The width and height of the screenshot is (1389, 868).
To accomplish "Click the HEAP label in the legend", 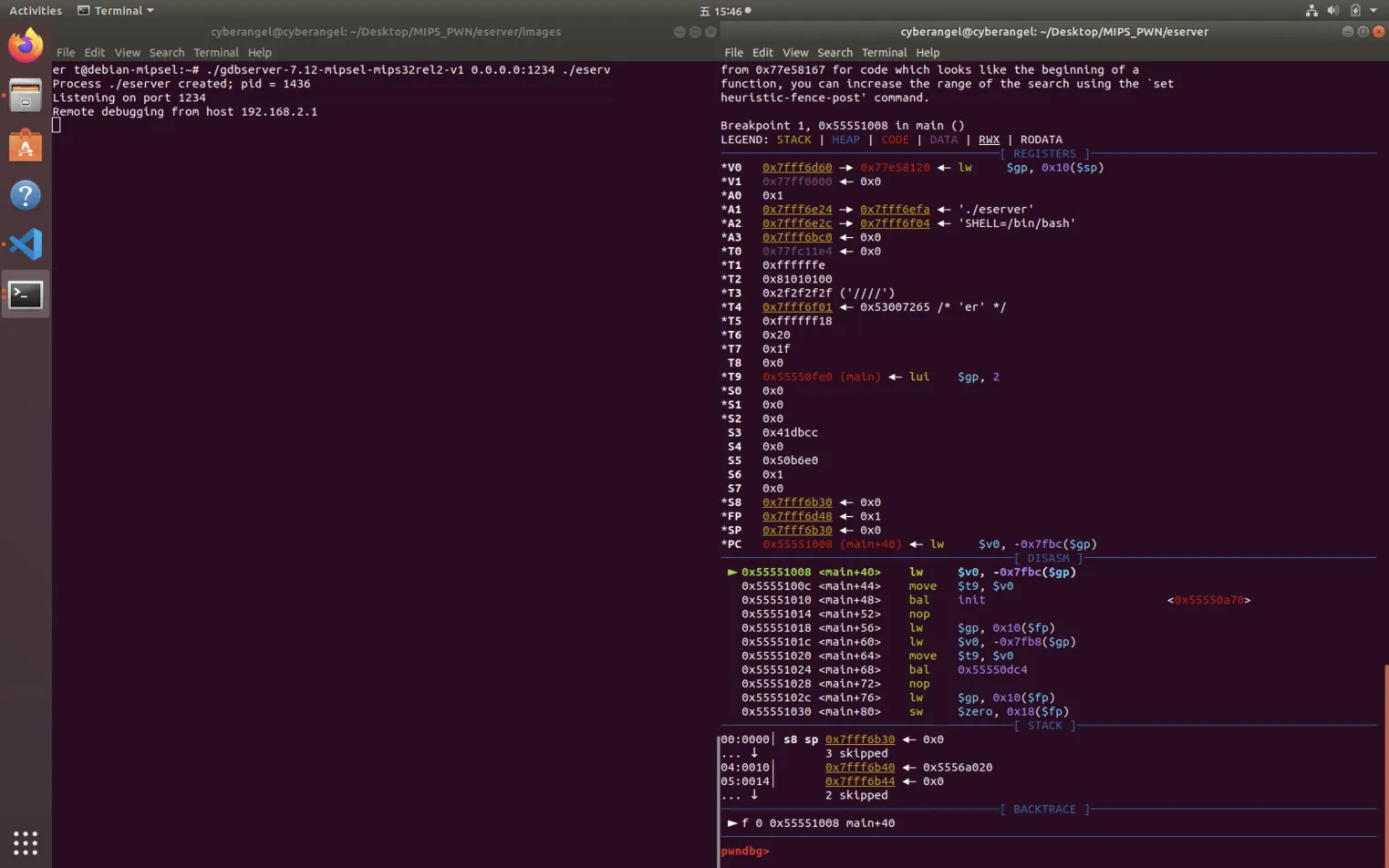I will coord(845,139).
